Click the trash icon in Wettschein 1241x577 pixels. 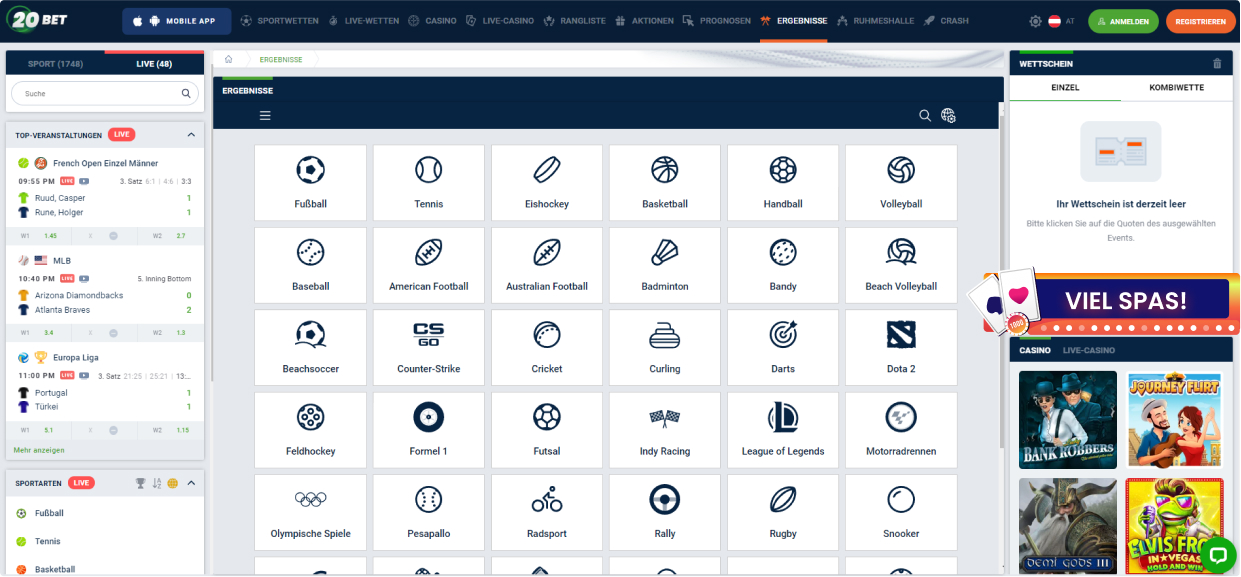coord(1217,64)
